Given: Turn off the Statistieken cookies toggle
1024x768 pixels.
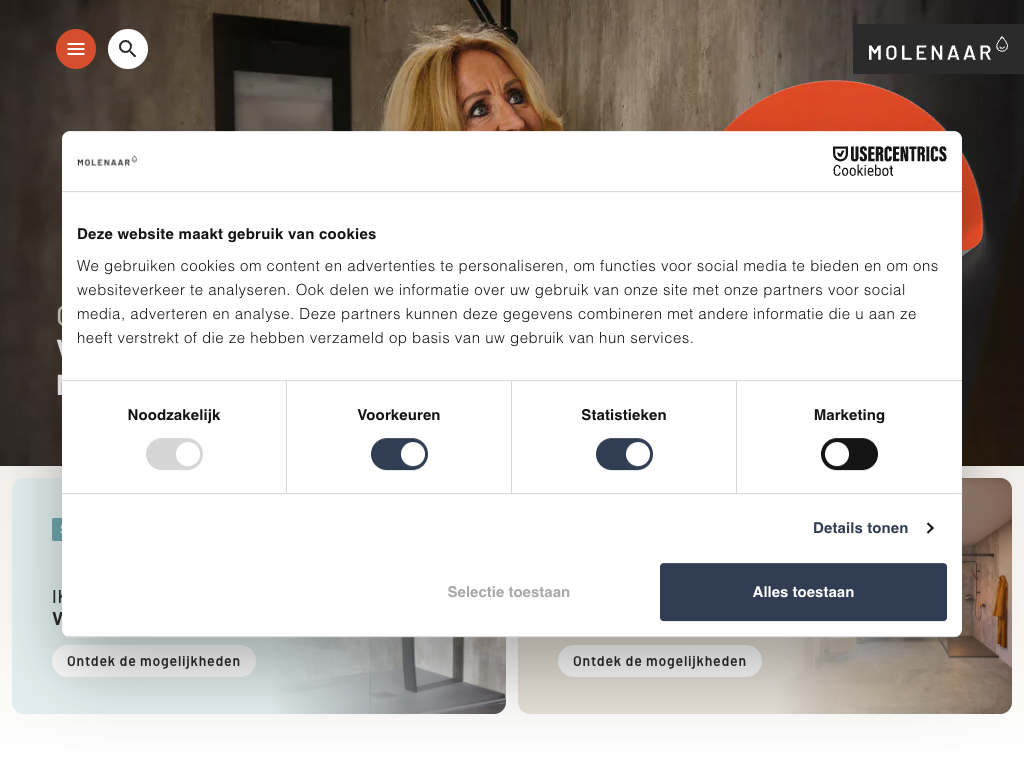Looking at the screenshot, I should [x=624, y=454].
